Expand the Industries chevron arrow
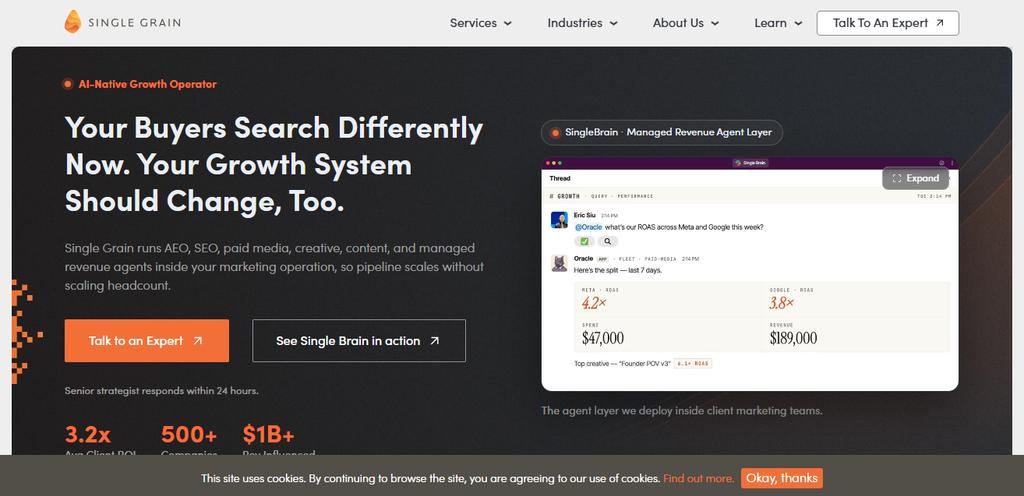1024x496 pixels. coord(613,23)
